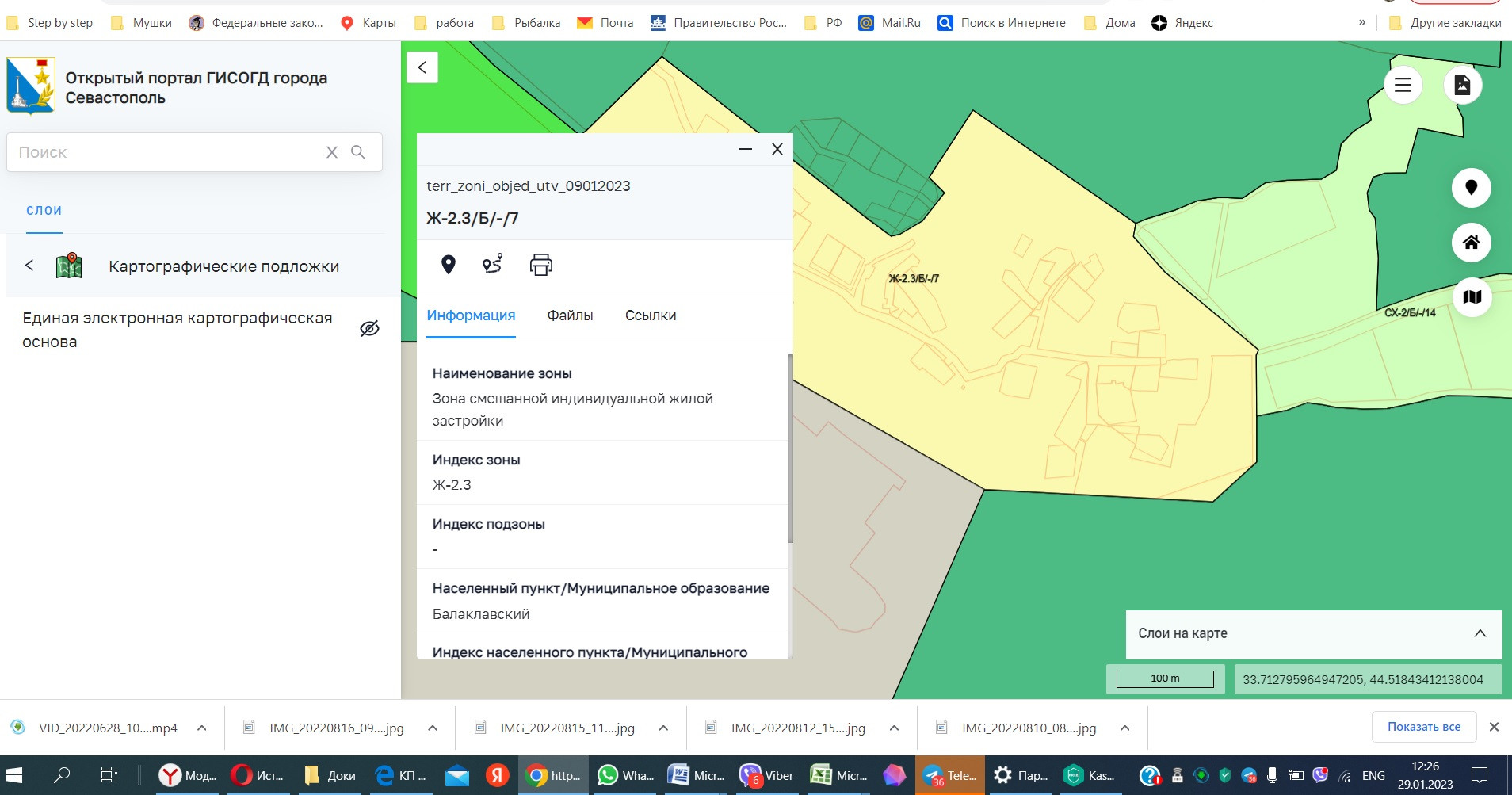
Task: Show hidden bookmarks with the » chevron
Action: [x=1362, y=23]
